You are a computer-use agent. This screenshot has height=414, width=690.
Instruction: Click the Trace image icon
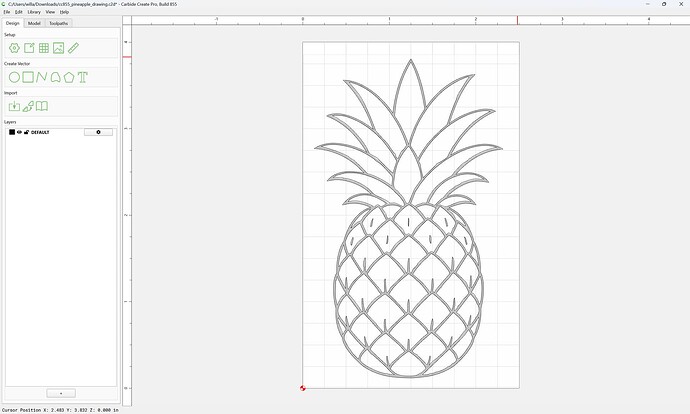click(x=28, y=106)
